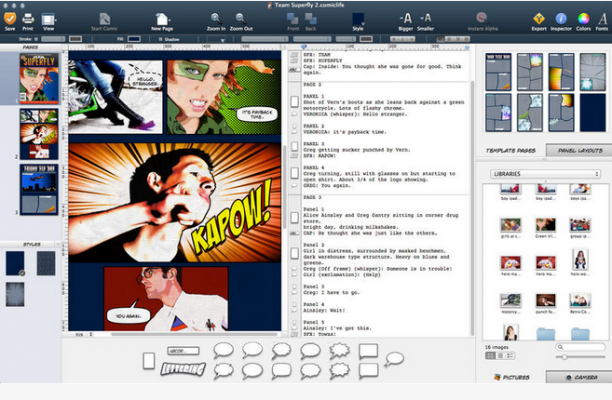Select the 'Retro Co...' library image

(x=580, y=303)
